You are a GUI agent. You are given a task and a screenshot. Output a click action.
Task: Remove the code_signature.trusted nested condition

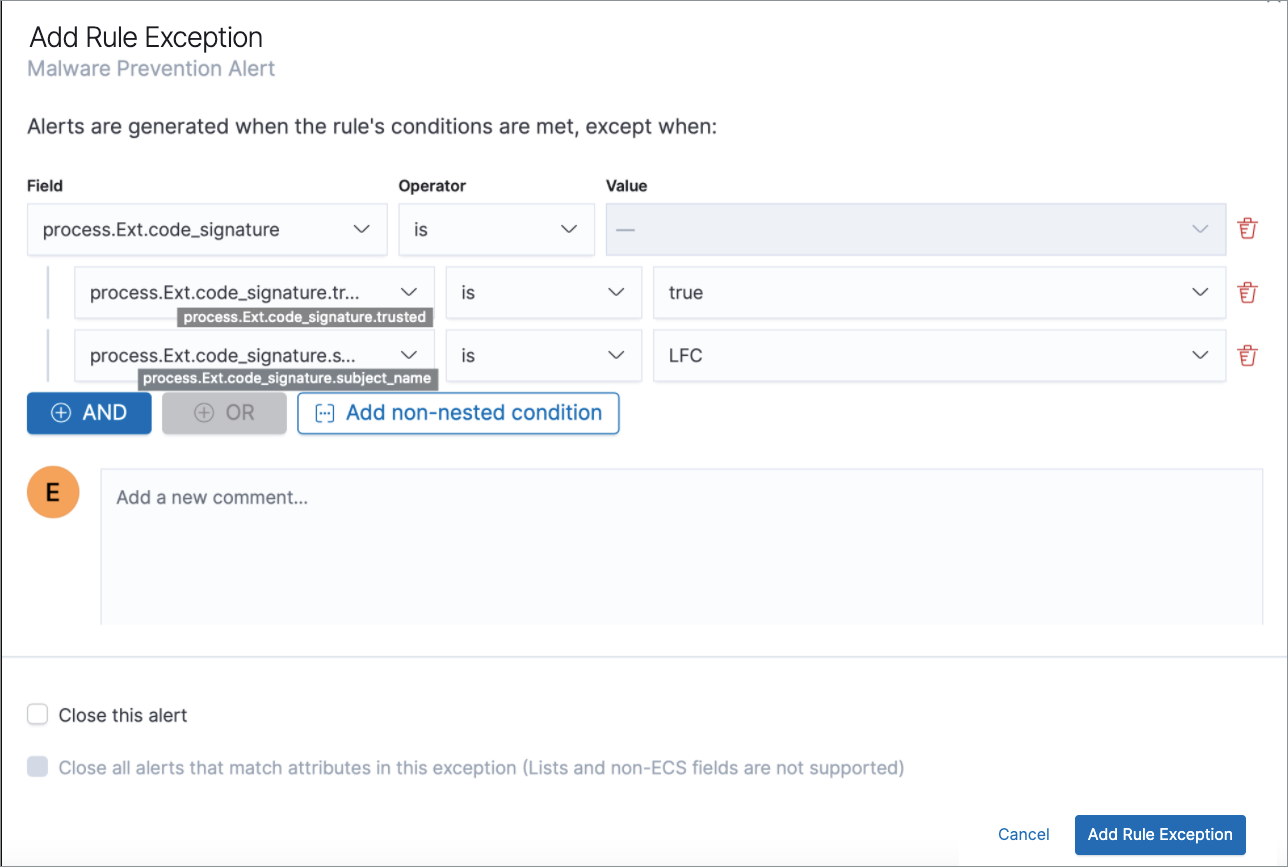(x=1246, y=292)
